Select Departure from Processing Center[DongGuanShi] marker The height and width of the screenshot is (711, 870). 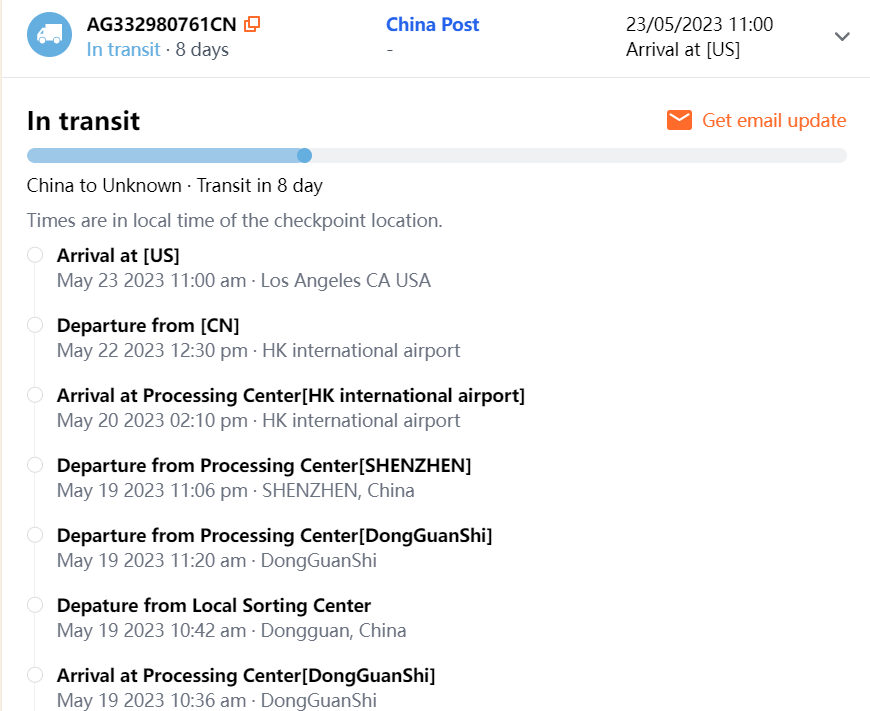click(35, 535)
